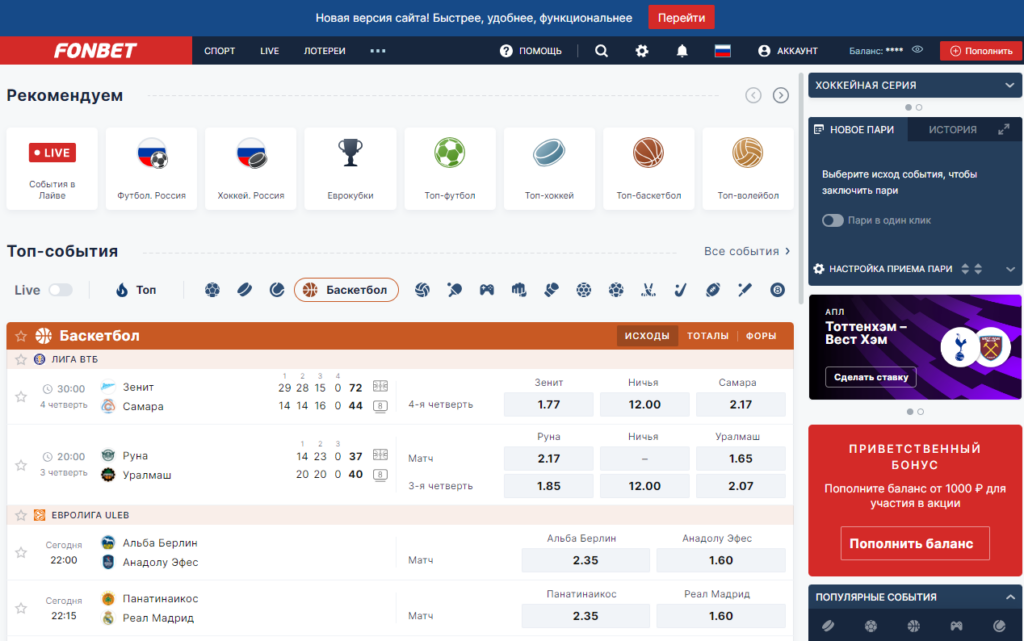Click Сделать ставку on Tottenham banner
Image resolution: width=1024 pixels, height=641 pixels.
pos(871,377)
